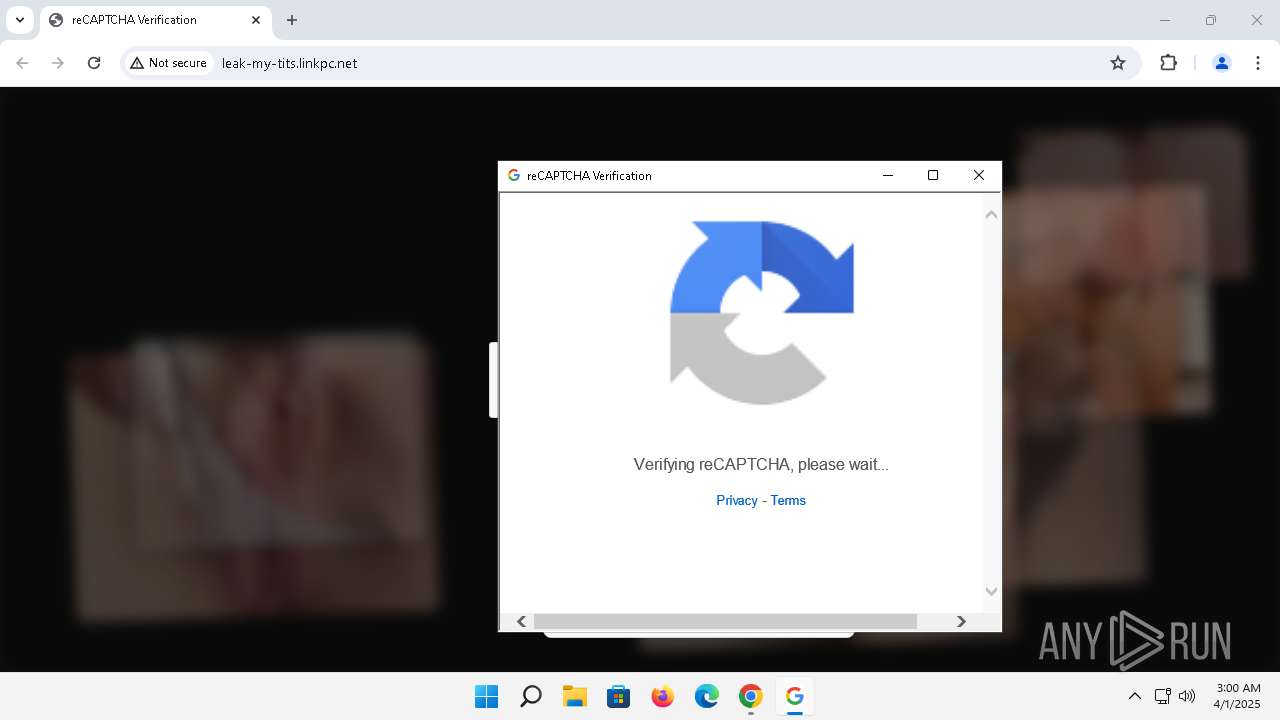The image size is (1280, 720).
Task: Open Windows taskbar search
Action: 530,696
